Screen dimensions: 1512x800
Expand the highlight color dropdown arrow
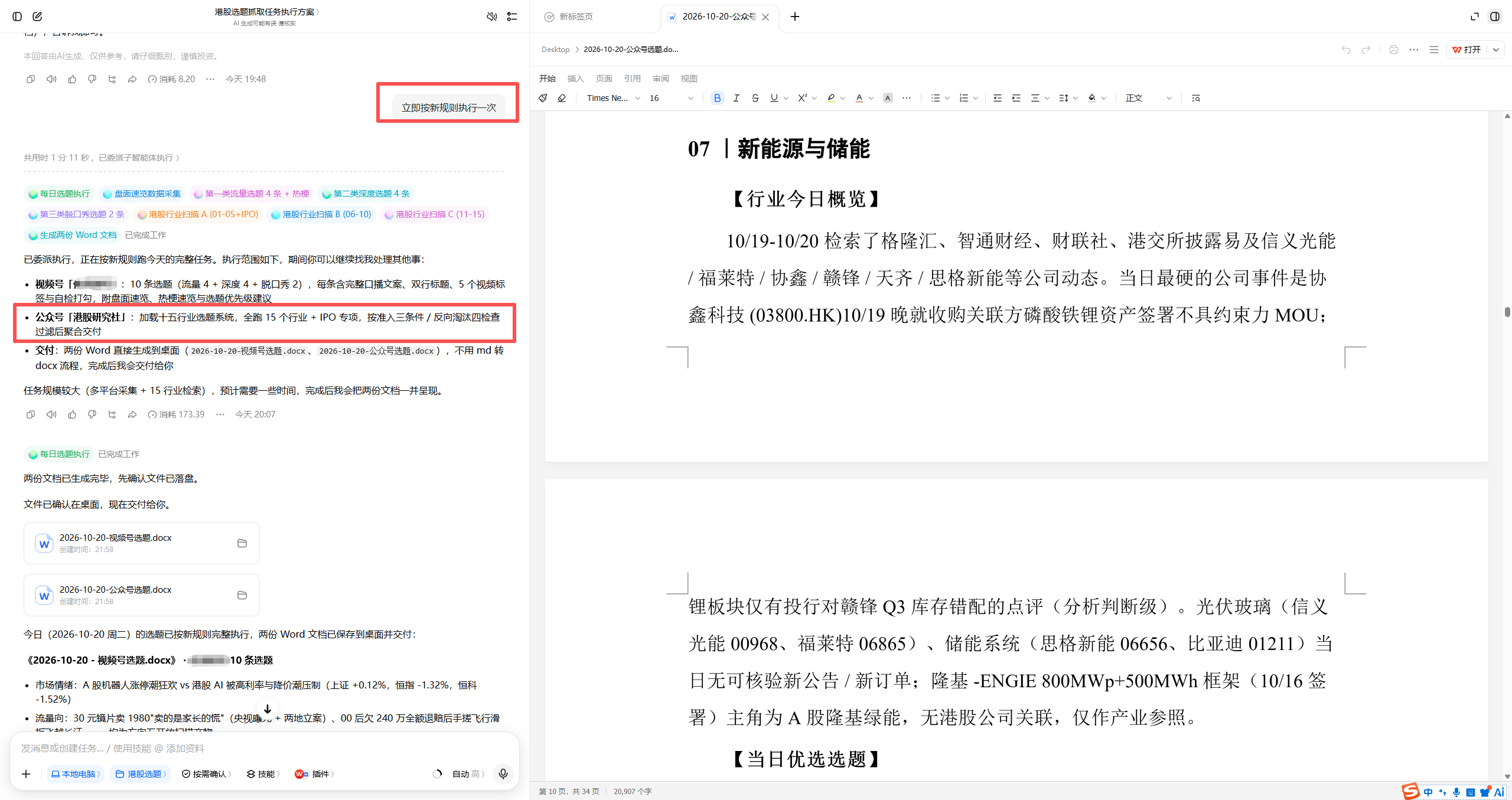pos(843,99)
